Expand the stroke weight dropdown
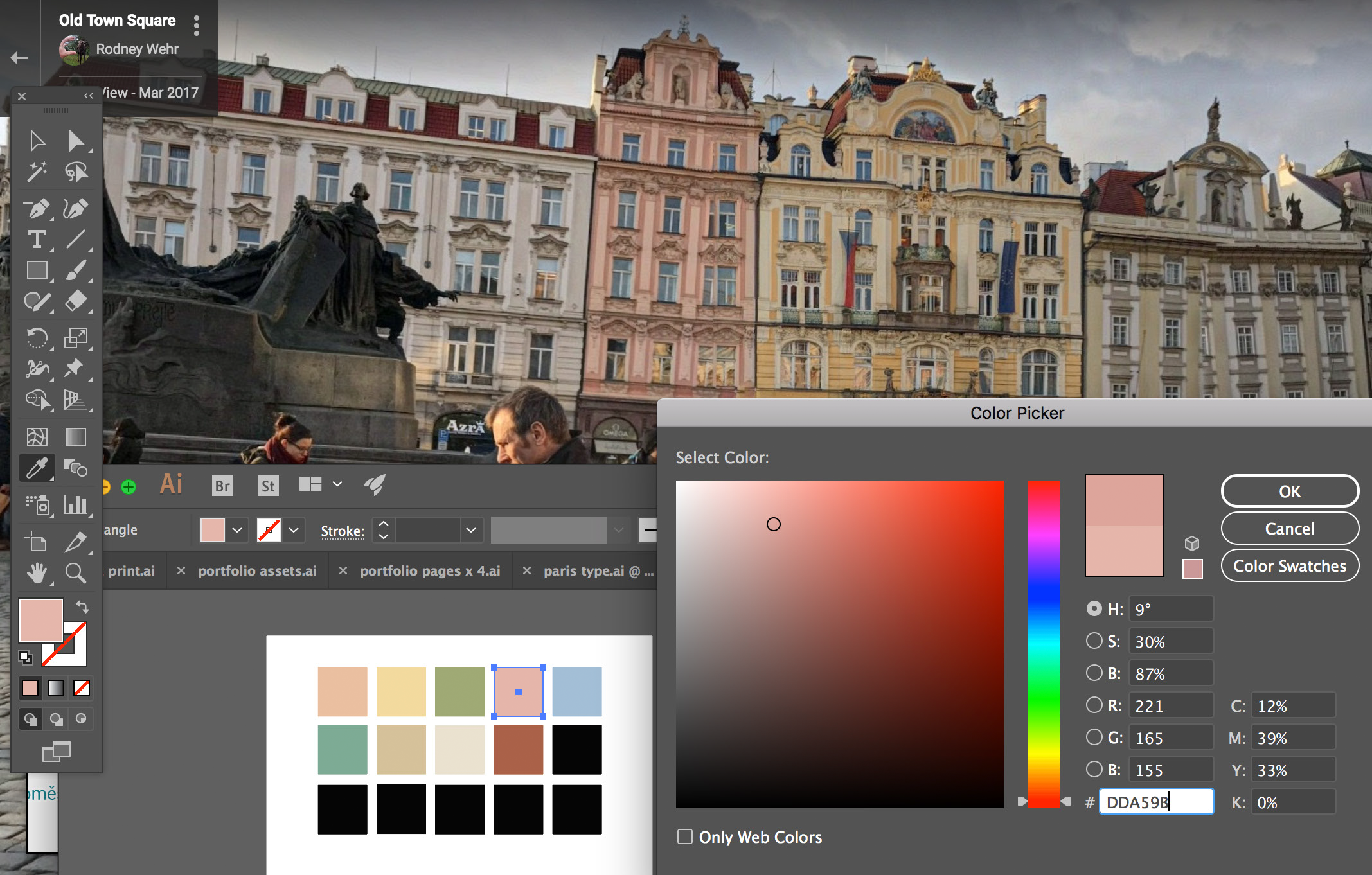 (471, 530)
